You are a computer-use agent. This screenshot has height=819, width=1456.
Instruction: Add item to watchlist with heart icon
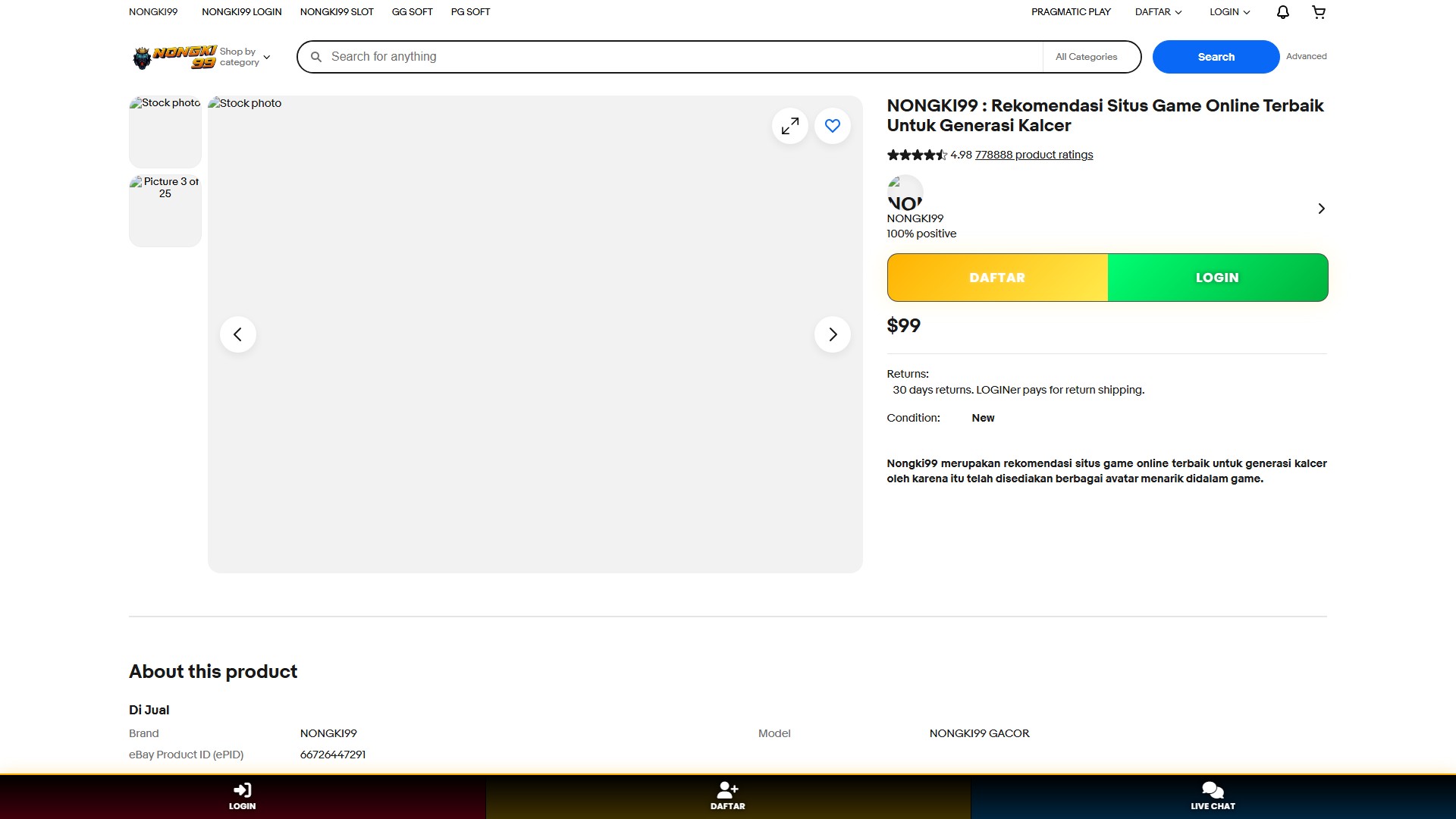832,126
